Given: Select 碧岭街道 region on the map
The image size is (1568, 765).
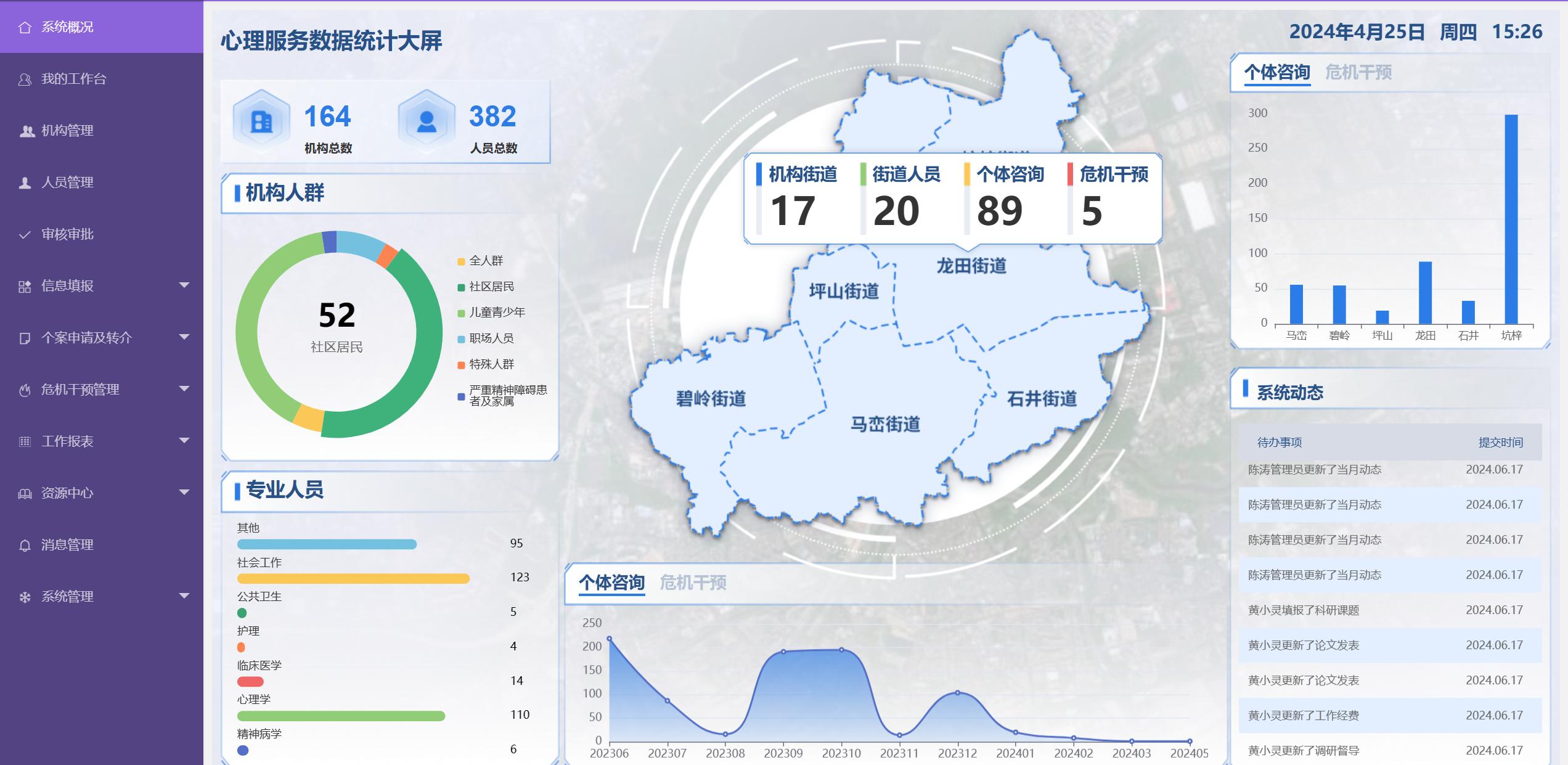Looking at the screenshot, I should pyautogui.click(x=711, y=399).
